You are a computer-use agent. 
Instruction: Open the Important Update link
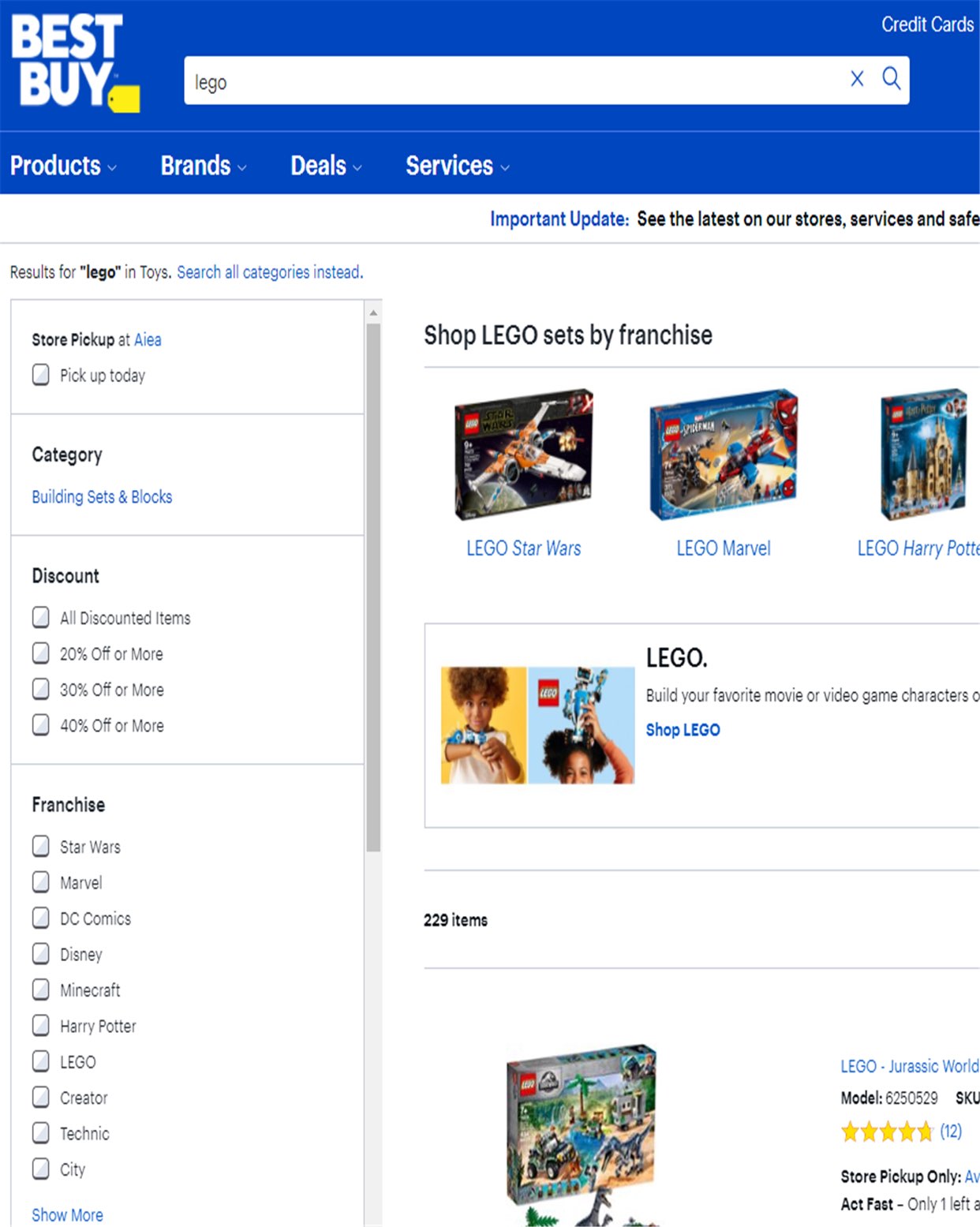click(559, 219)
